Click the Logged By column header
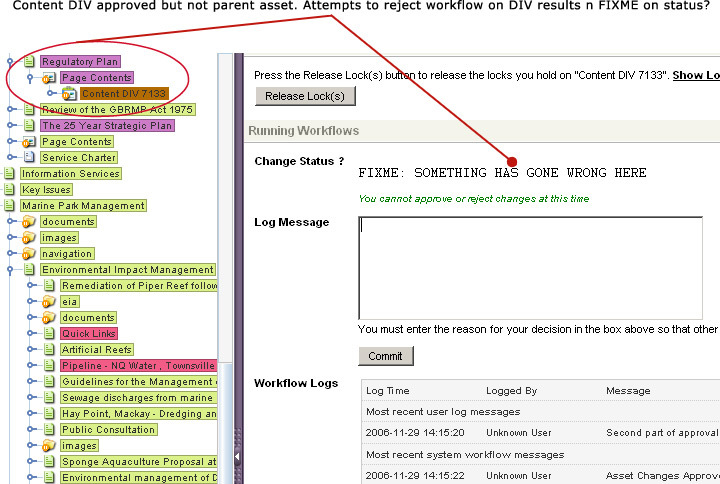720x484 pixels. point(512,391)
